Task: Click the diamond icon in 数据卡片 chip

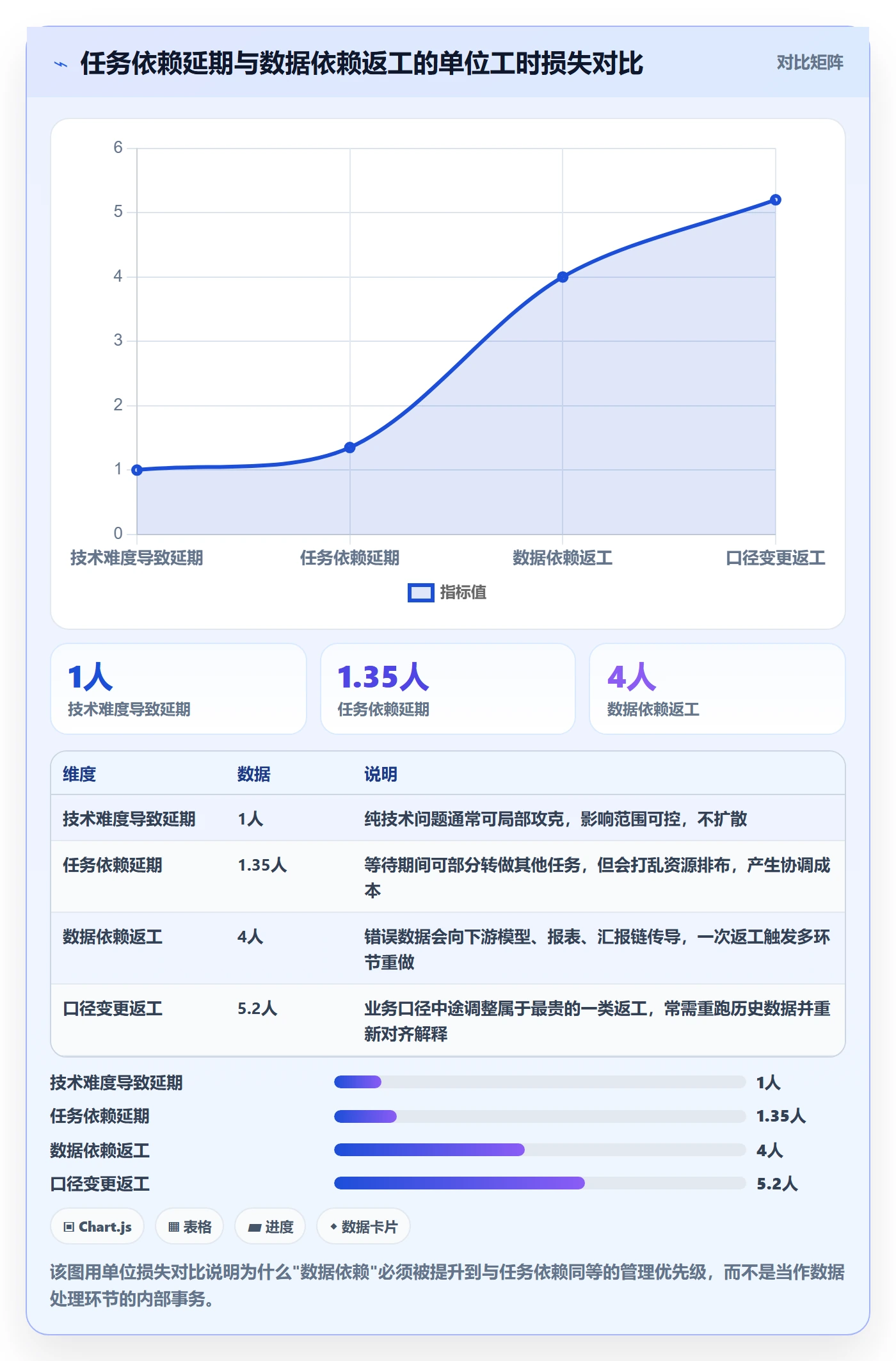Action: pos(333,1227)
